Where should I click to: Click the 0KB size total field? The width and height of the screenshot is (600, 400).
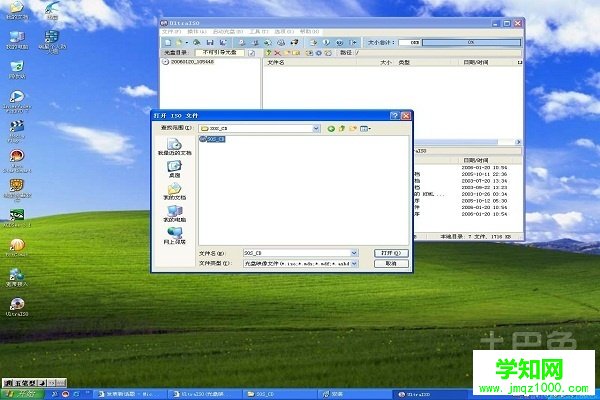click(409, 42)
